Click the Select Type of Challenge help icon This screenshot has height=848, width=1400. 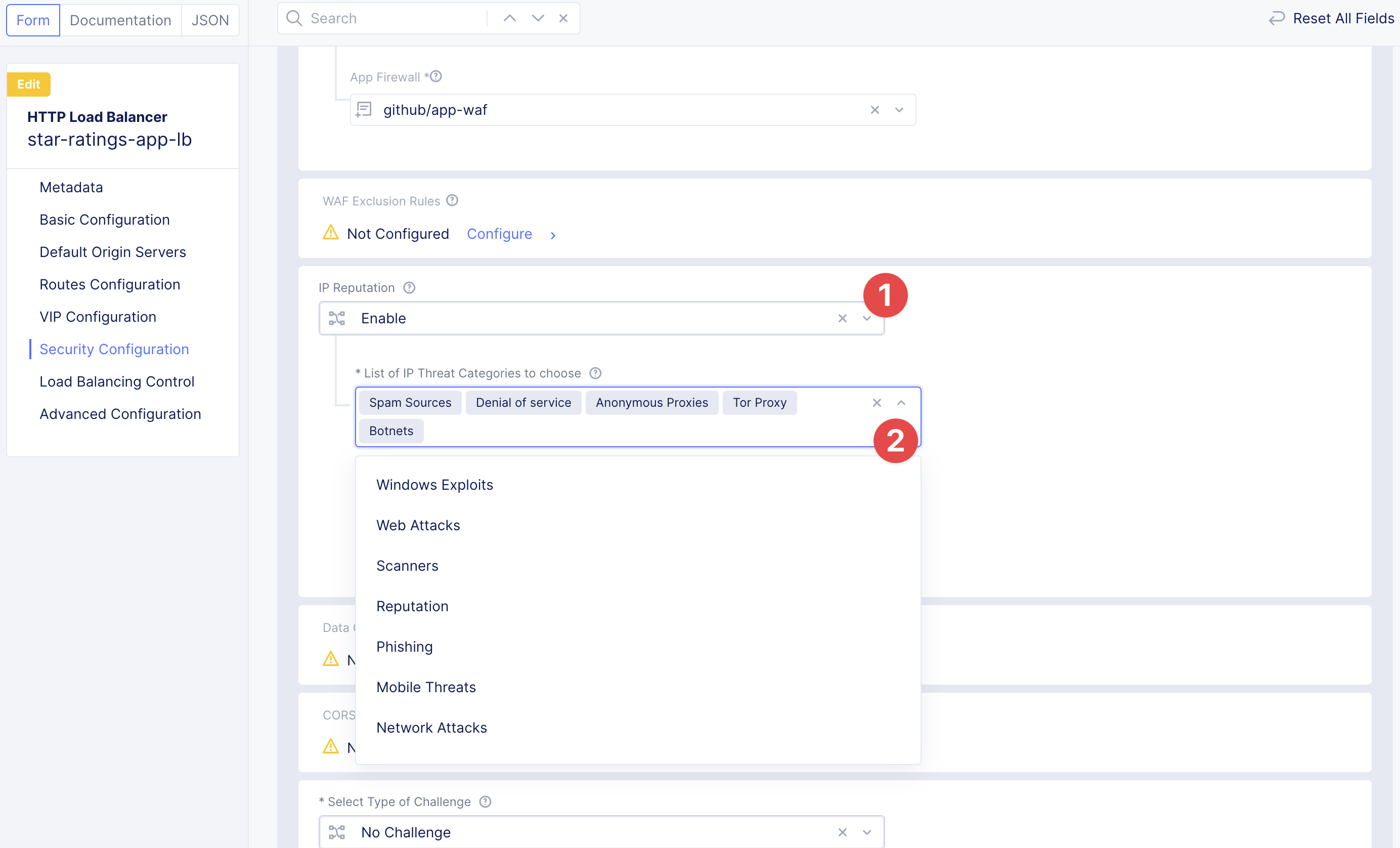tap(485, 801)
